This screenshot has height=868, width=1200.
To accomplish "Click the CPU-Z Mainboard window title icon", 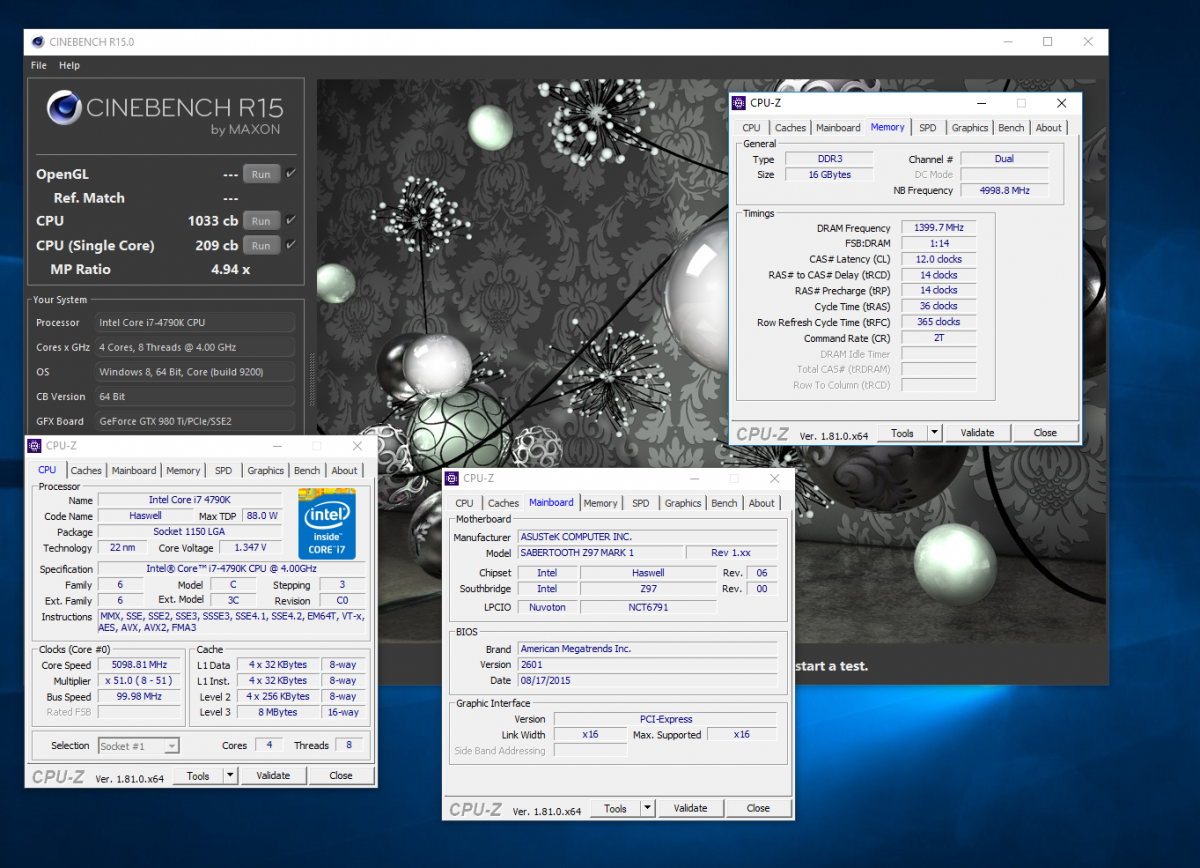I will [452, 478].
